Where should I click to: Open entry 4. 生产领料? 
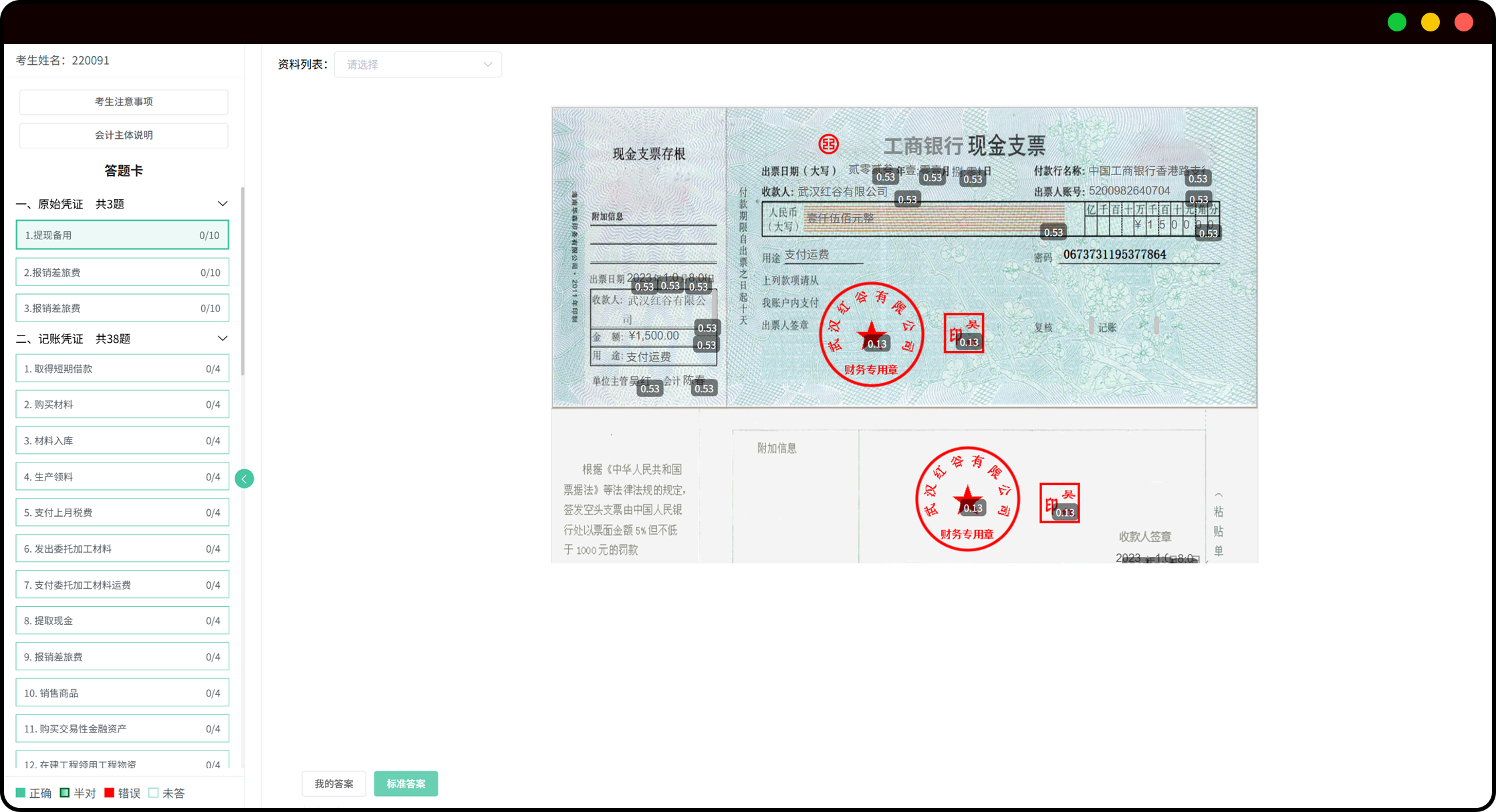coord(122,477)
